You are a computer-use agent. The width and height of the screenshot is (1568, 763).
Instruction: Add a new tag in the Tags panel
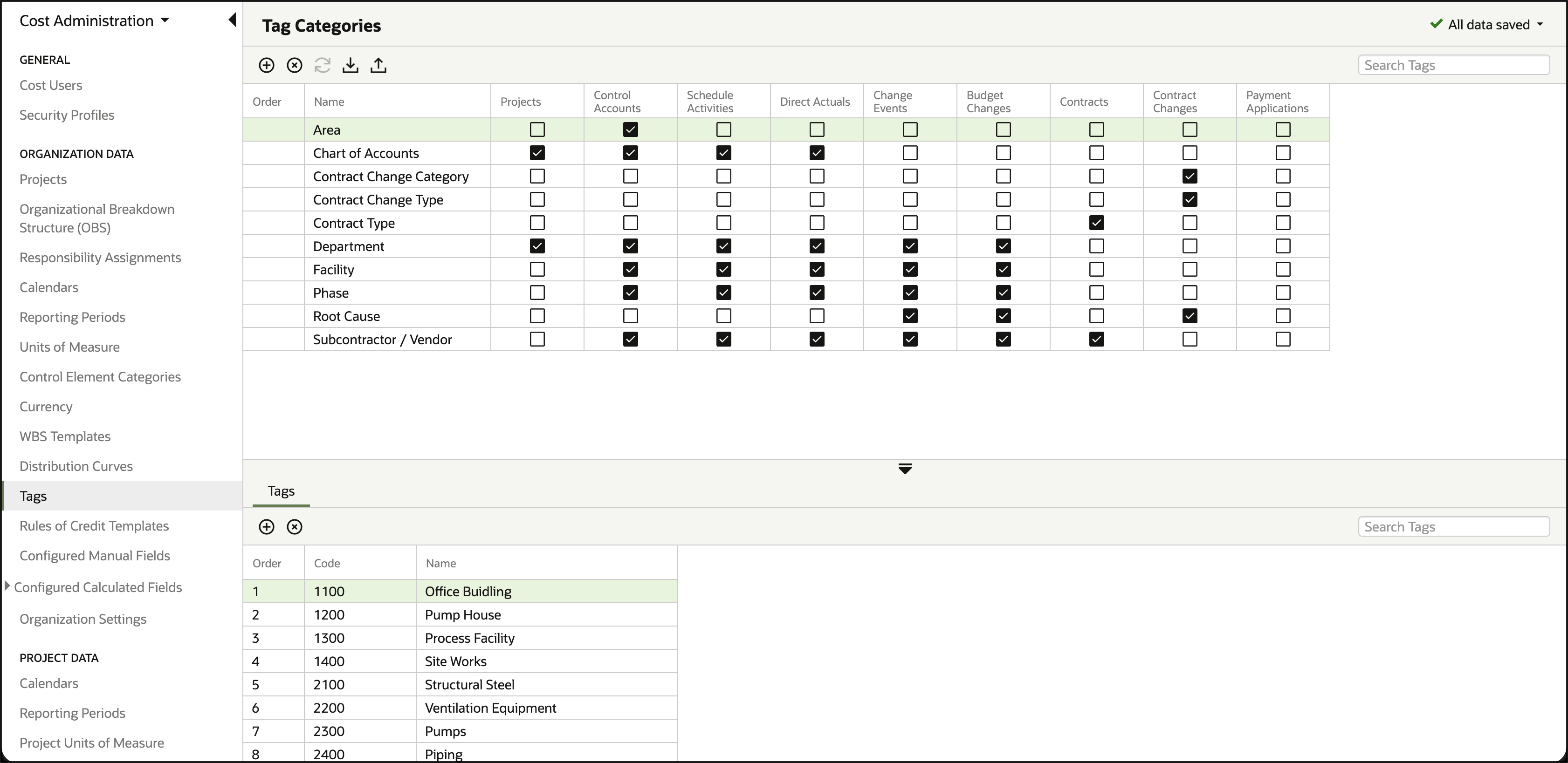[x=267, y=527]
